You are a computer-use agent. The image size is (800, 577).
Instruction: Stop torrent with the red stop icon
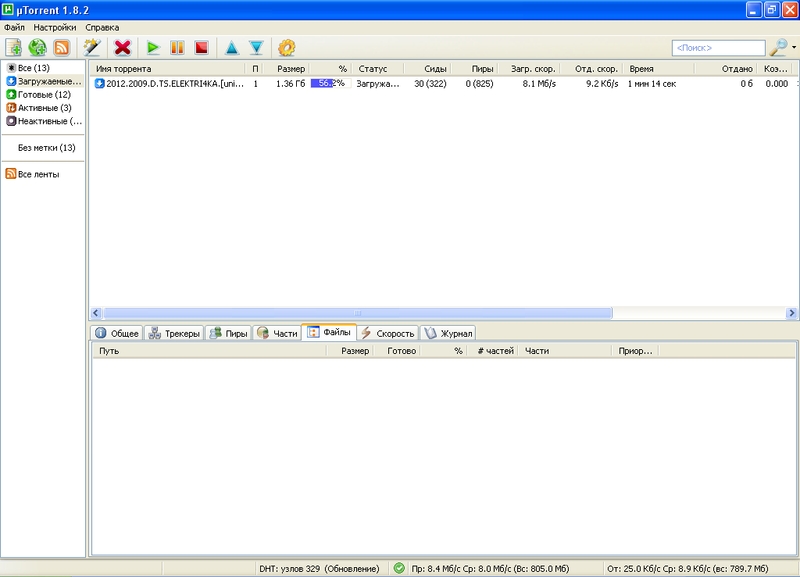pos(202,48)
